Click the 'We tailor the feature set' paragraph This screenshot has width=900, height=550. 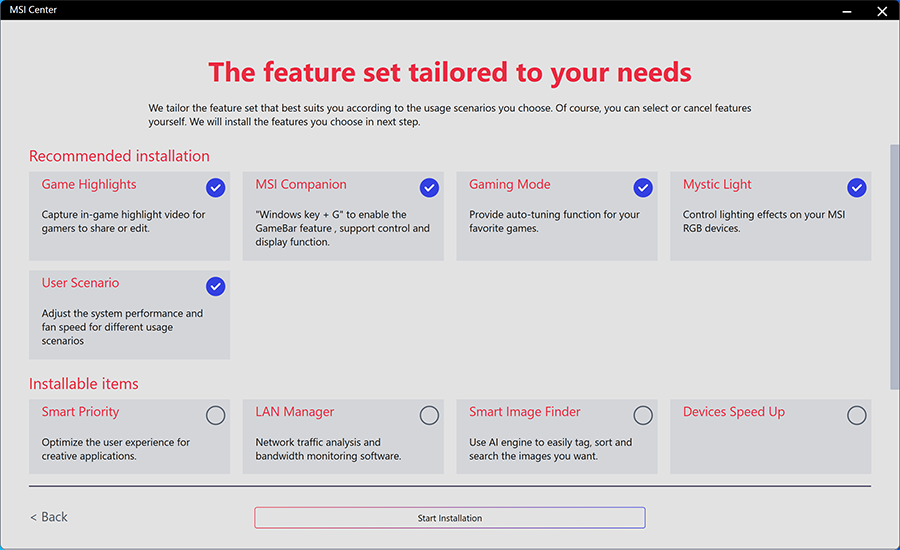click(450, 115)
